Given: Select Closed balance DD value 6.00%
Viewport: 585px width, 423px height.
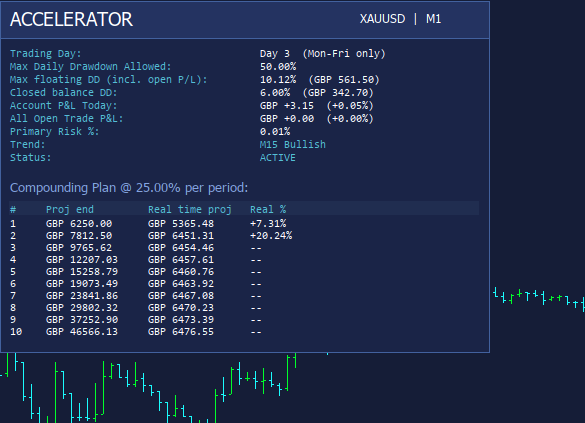Looking at the screenshot, I should click(x=275, y=93).
